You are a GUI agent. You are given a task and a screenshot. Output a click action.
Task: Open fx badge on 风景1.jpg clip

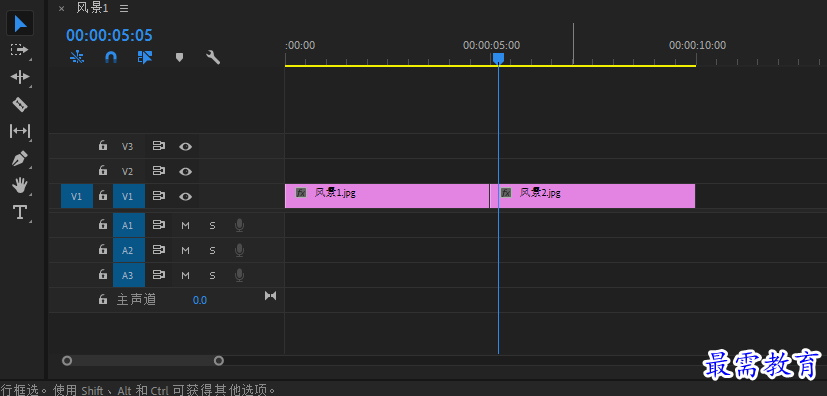[301, 193]
